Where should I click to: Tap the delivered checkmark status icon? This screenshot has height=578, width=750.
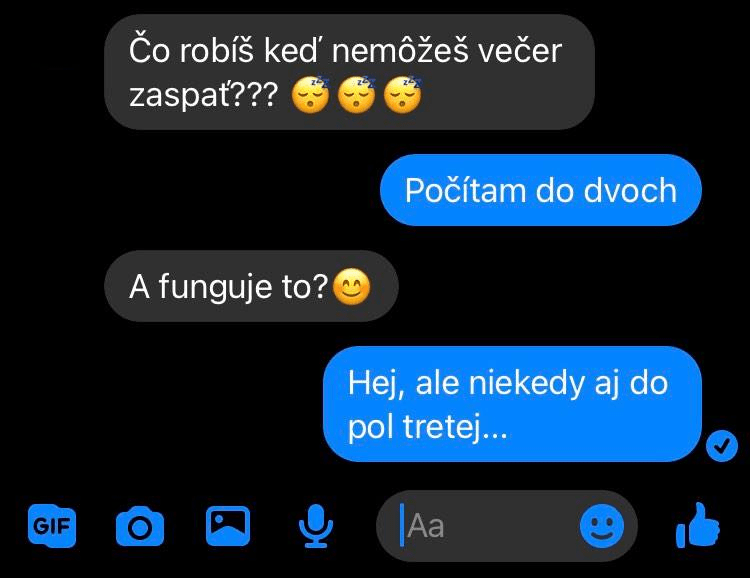[721, 446]
